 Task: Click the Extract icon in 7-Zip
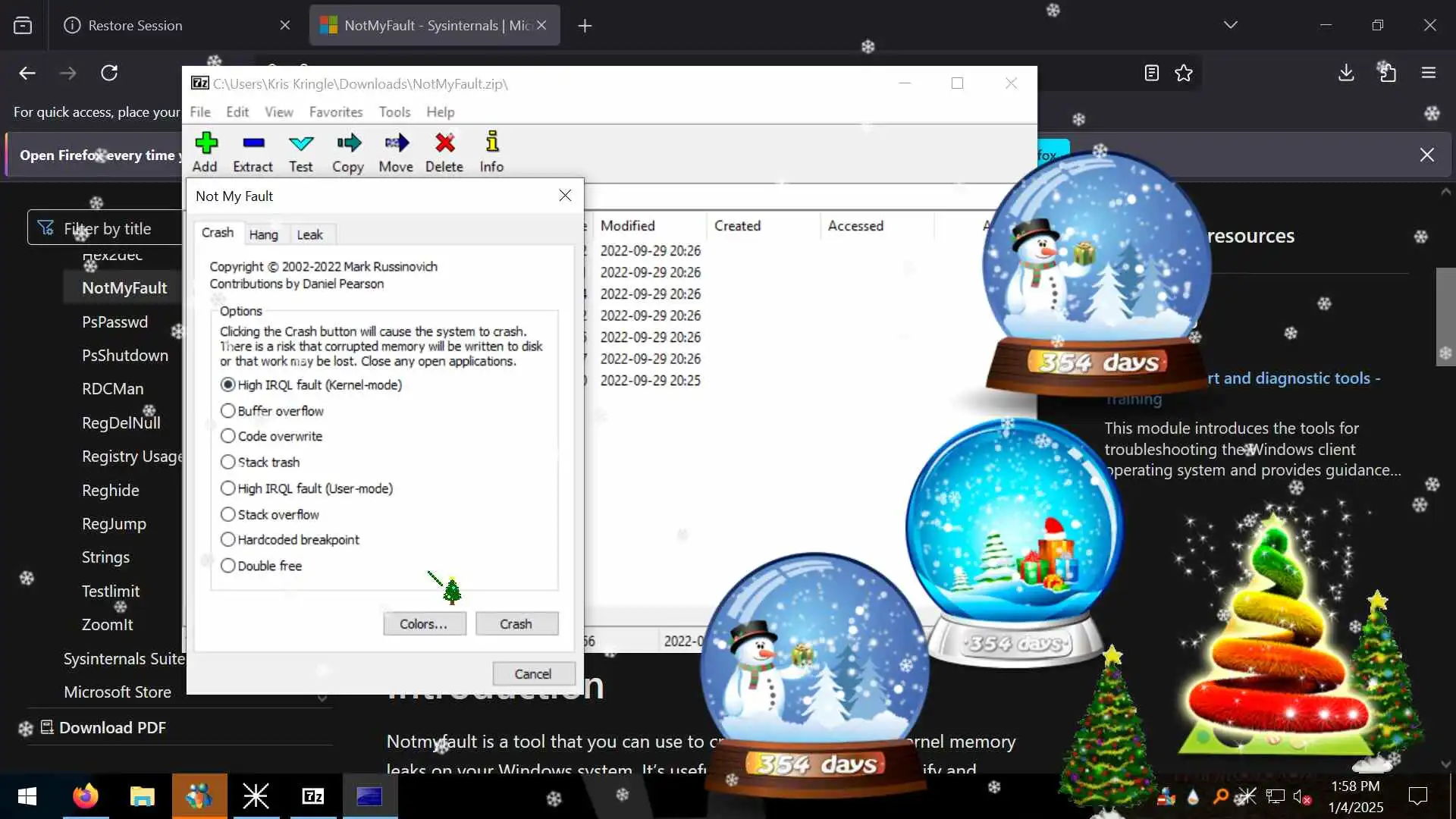tap(253, 152)
